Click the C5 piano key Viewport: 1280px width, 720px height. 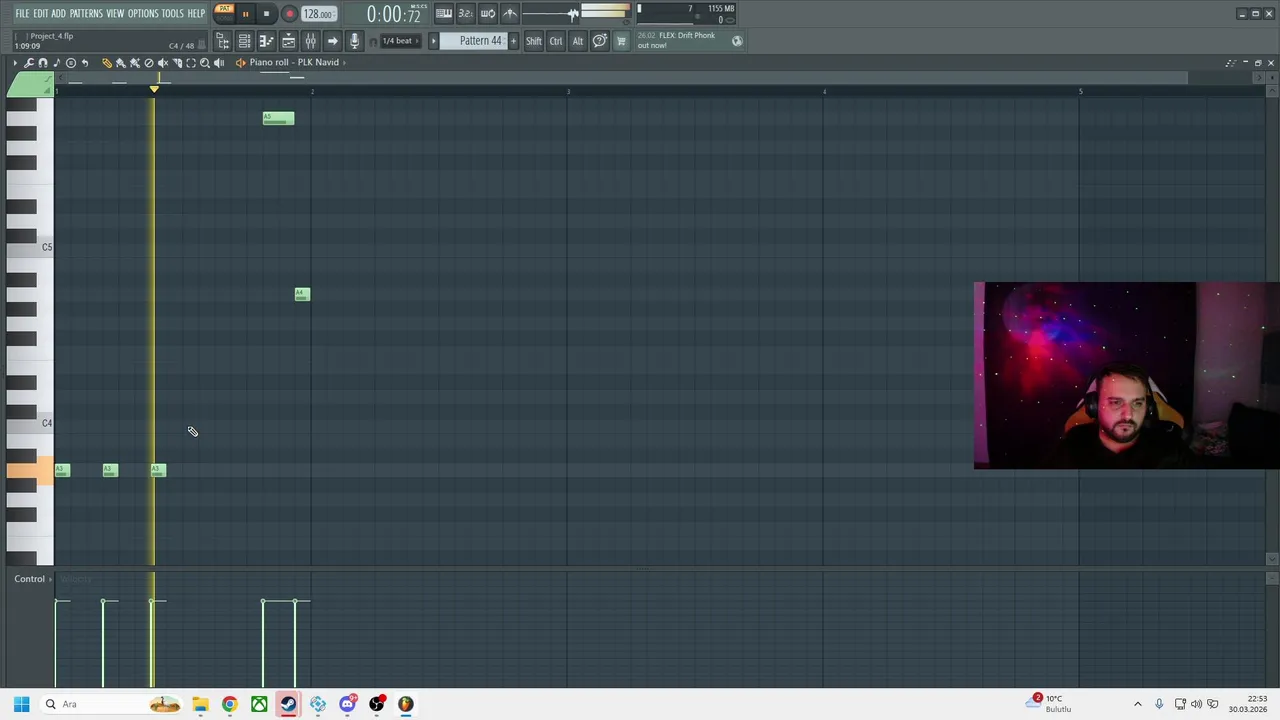pos(30,247)
